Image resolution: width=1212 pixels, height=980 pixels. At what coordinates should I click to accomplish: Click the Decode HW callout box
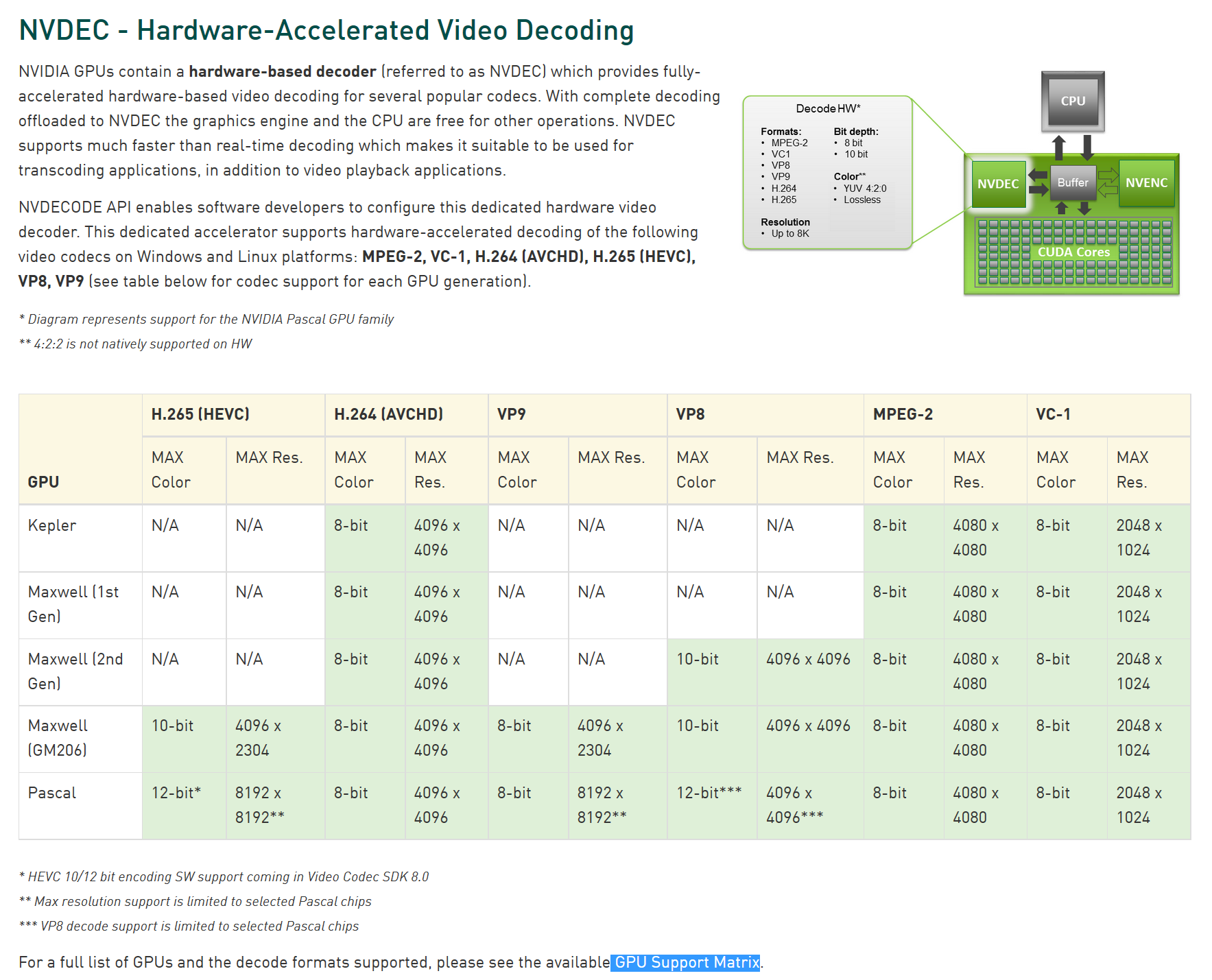pos(827,172)
